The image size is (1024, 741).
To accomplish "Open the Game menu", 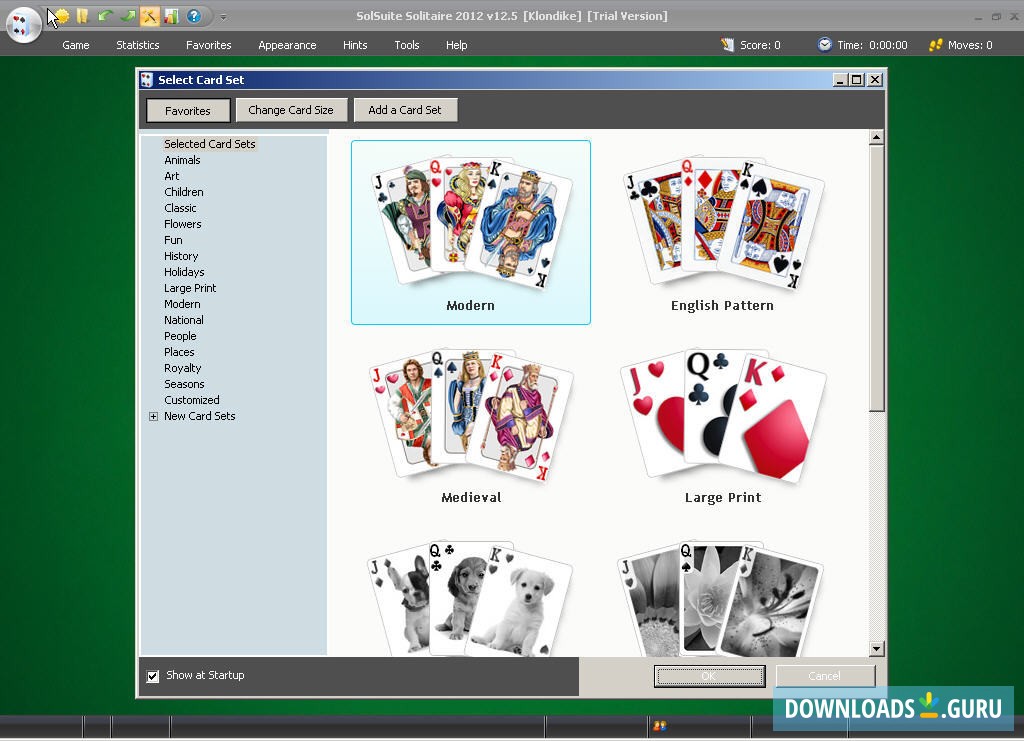I will point(76,45).
